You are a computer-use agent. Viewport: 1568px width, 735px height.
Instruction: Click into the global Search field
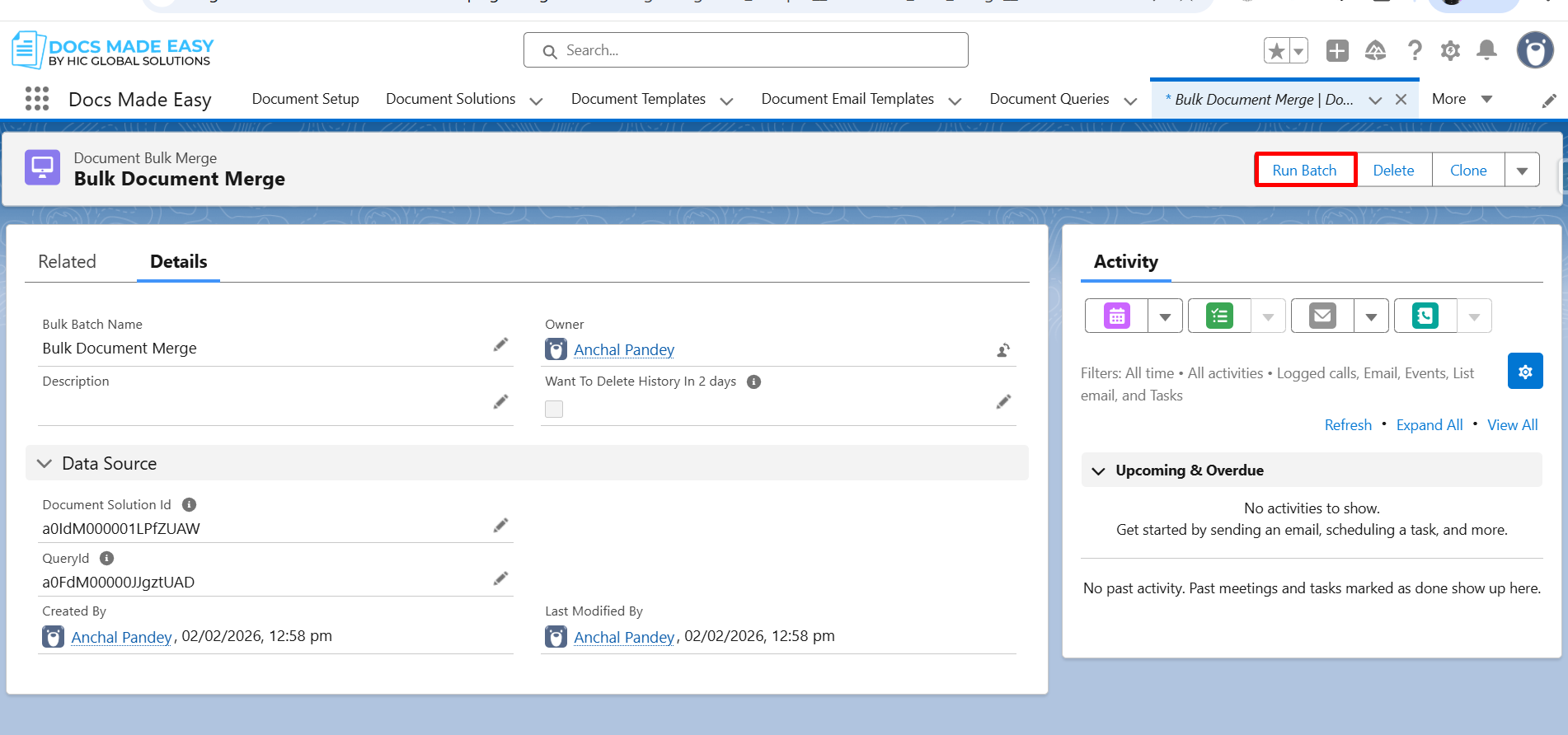click(x=745, y=50)
